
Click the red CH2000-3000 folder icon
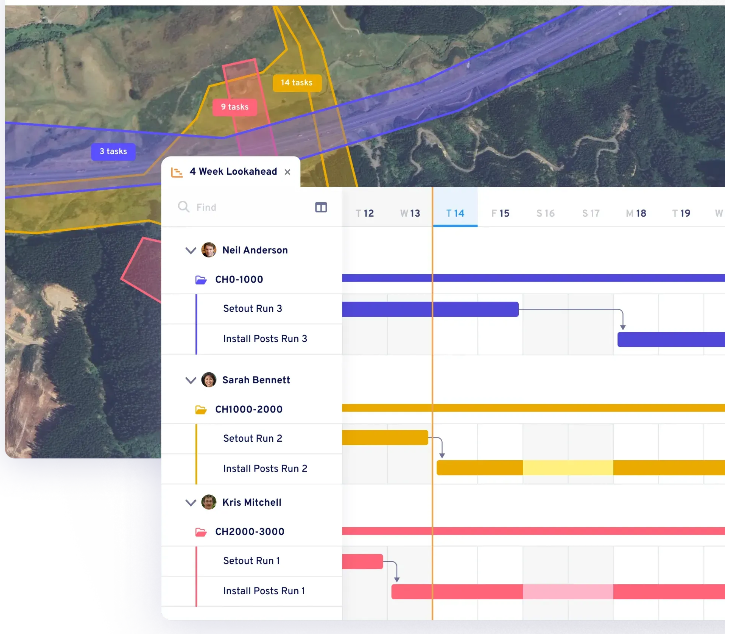(x=201, y=532)
